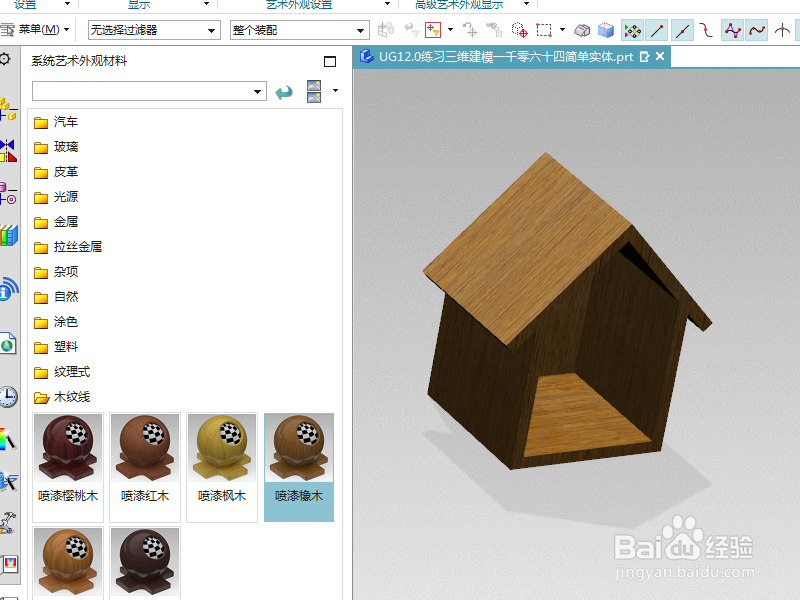Image resolution: width=800 pixels, height=600 pixels.
Task: Open the HD3D Tools info icon
Action: [x=8, y=289]
